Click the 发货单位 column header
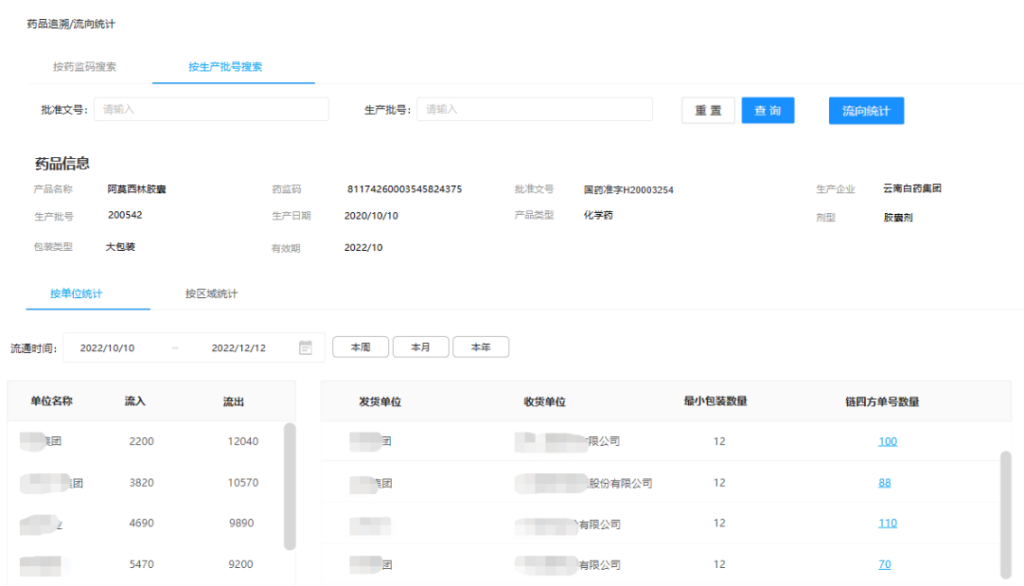Image resolution: width=1024 pixels, height=586 pixels. point(380,402)
